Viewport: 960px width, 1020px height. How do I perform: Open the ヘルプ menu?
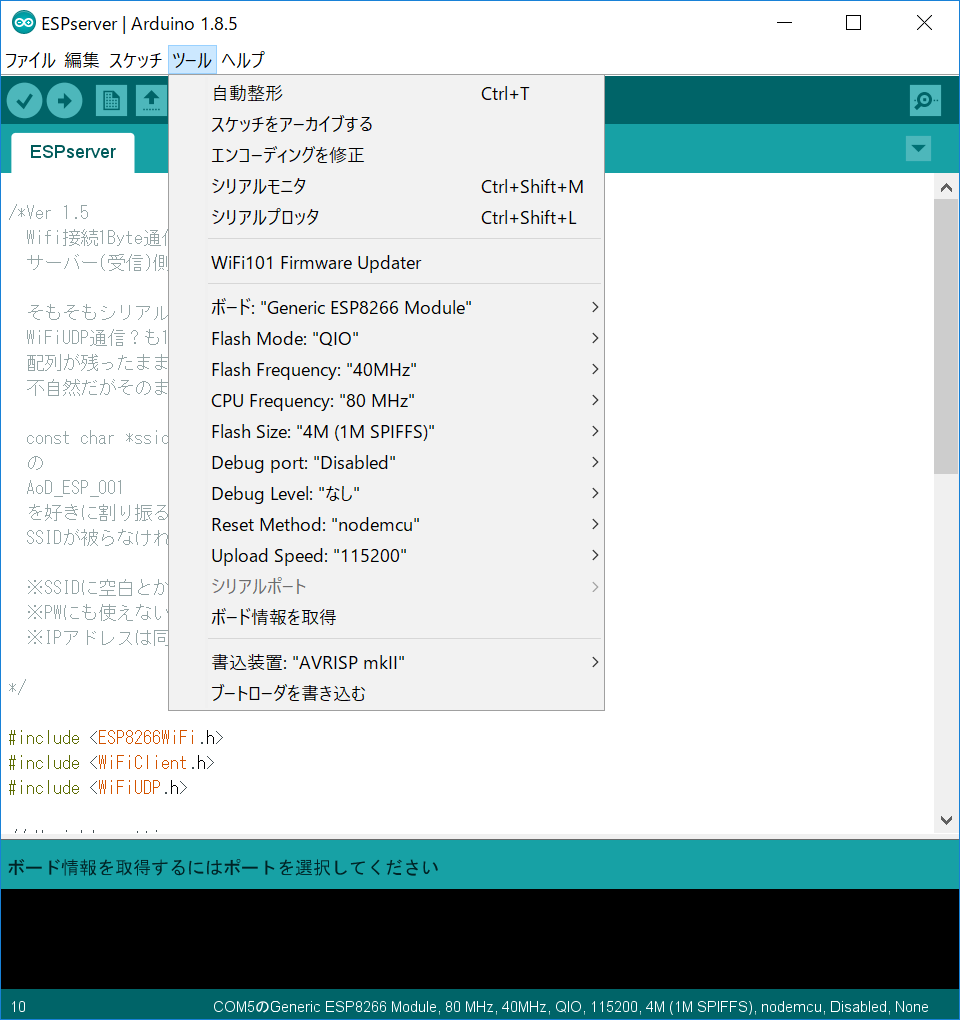point(243,60)
